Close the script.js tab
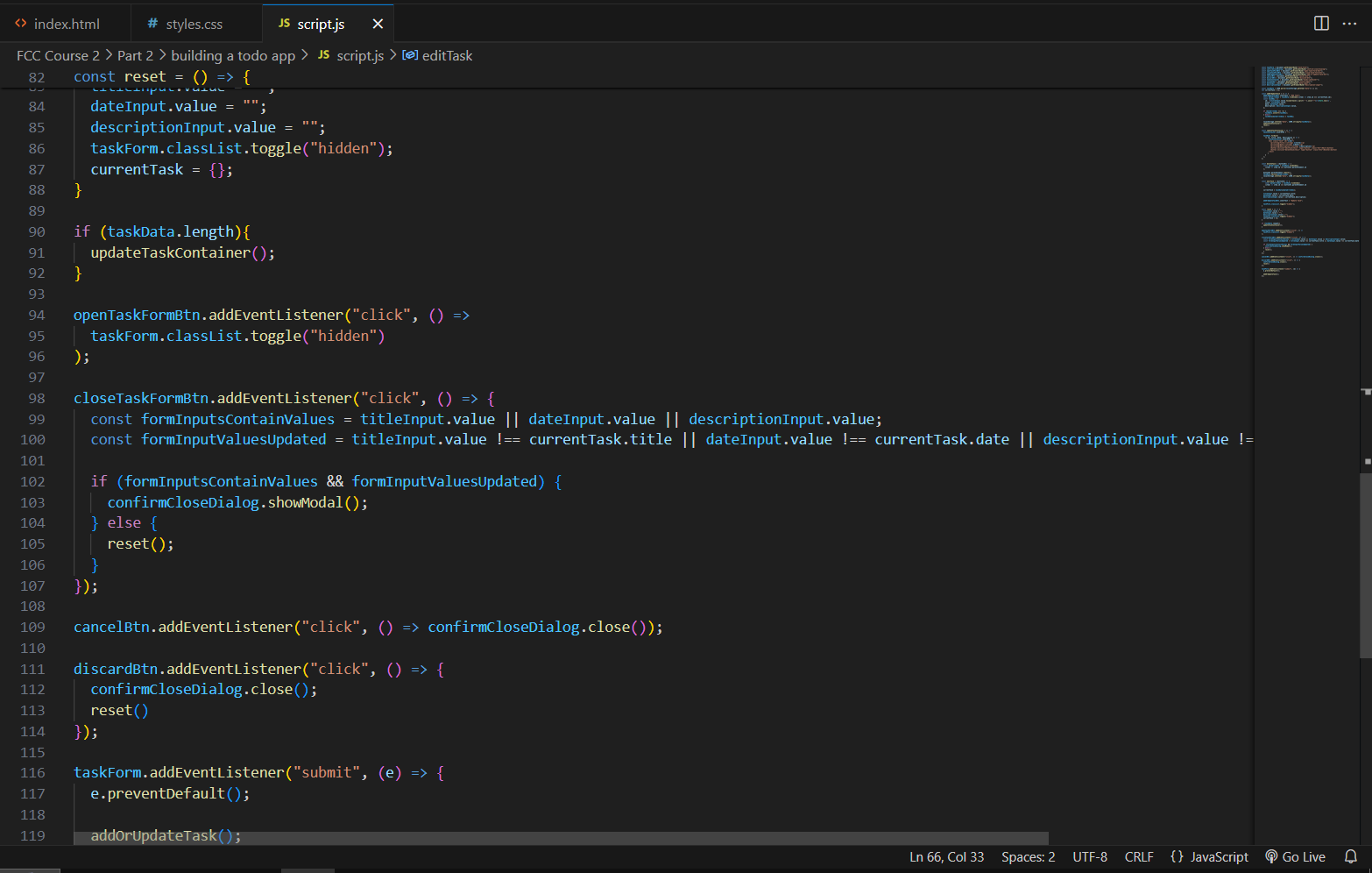Viewport: 1372px width, 873px height. click(x=378, y=24)
